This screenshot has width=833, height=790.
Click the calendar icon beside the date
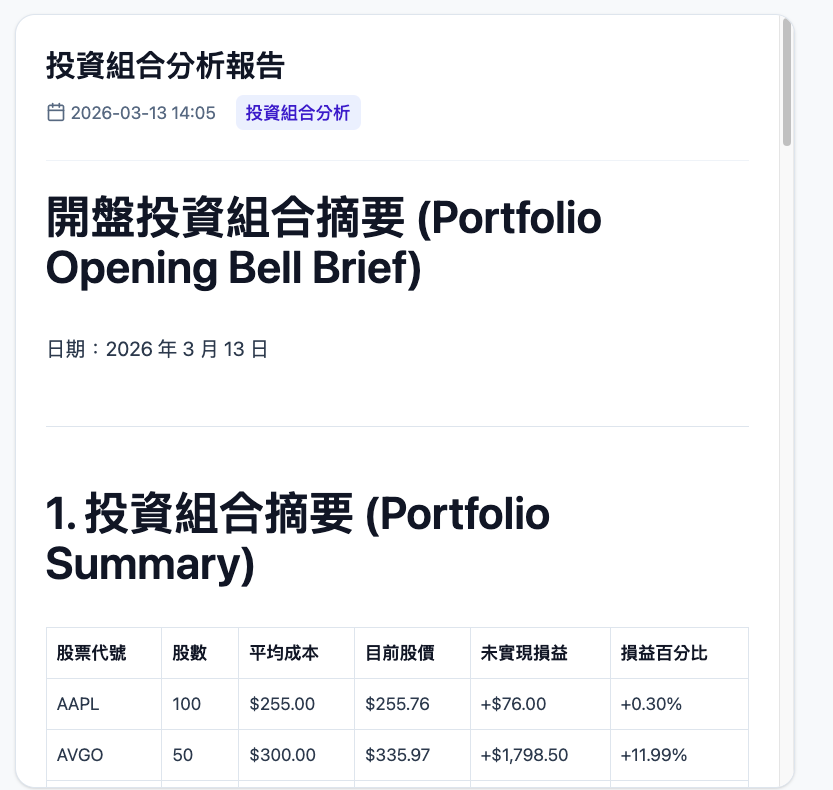[56, 113]
